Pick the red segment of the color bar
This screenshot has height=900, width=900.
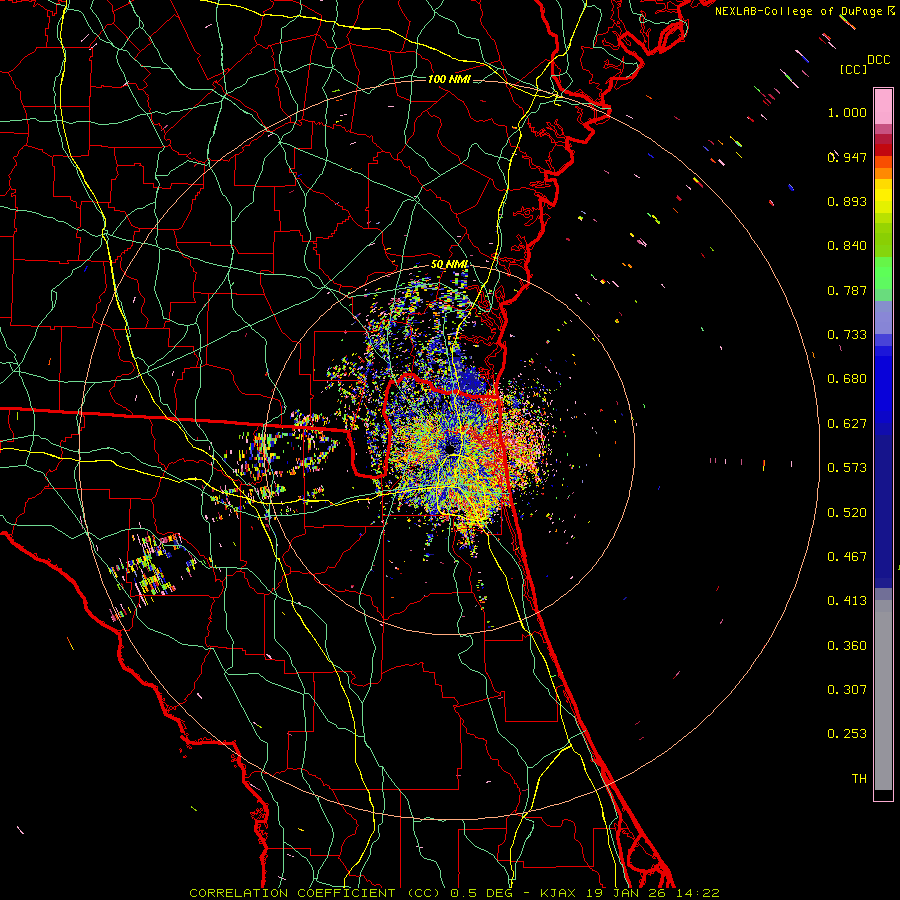pyautogui.click(x=883, y=150)
